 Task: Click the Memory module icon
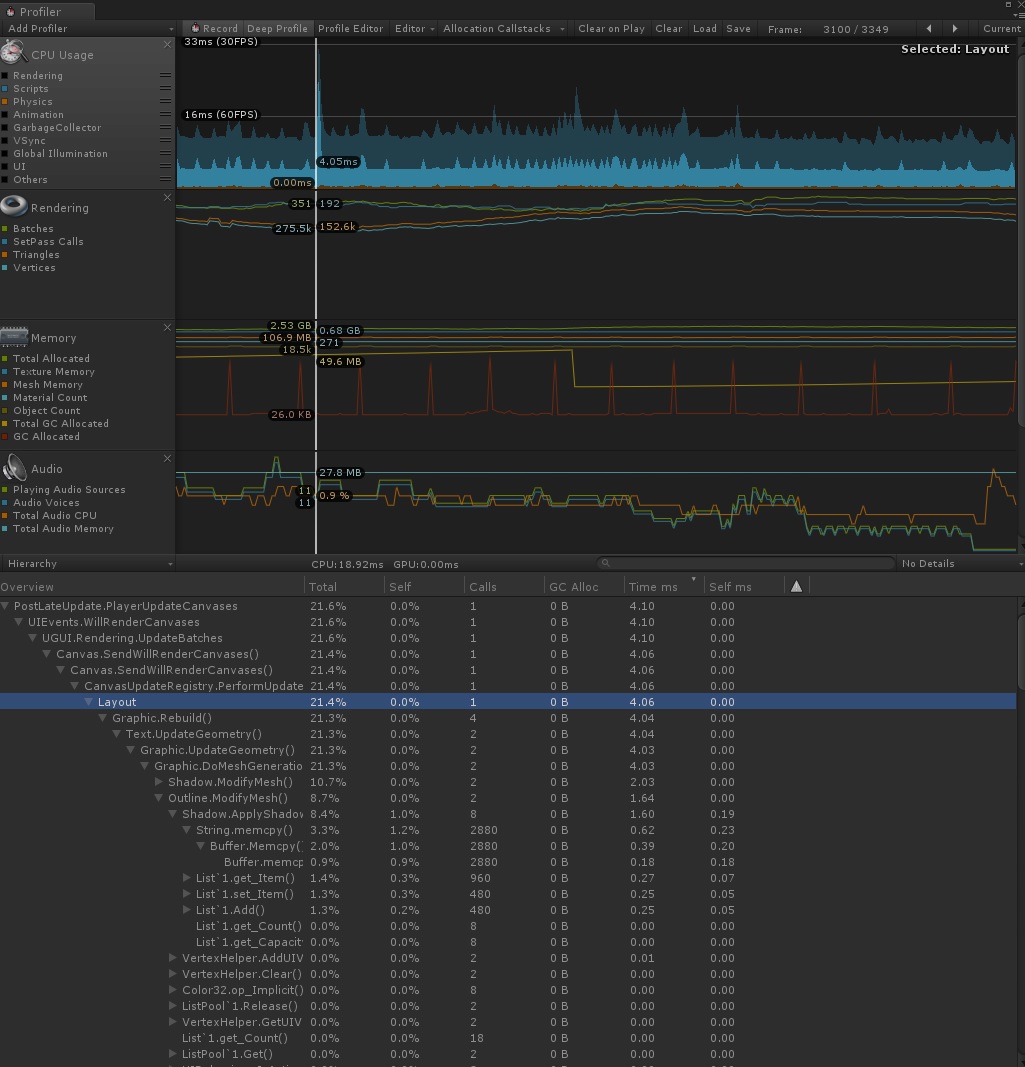click(x=13, y=336)
